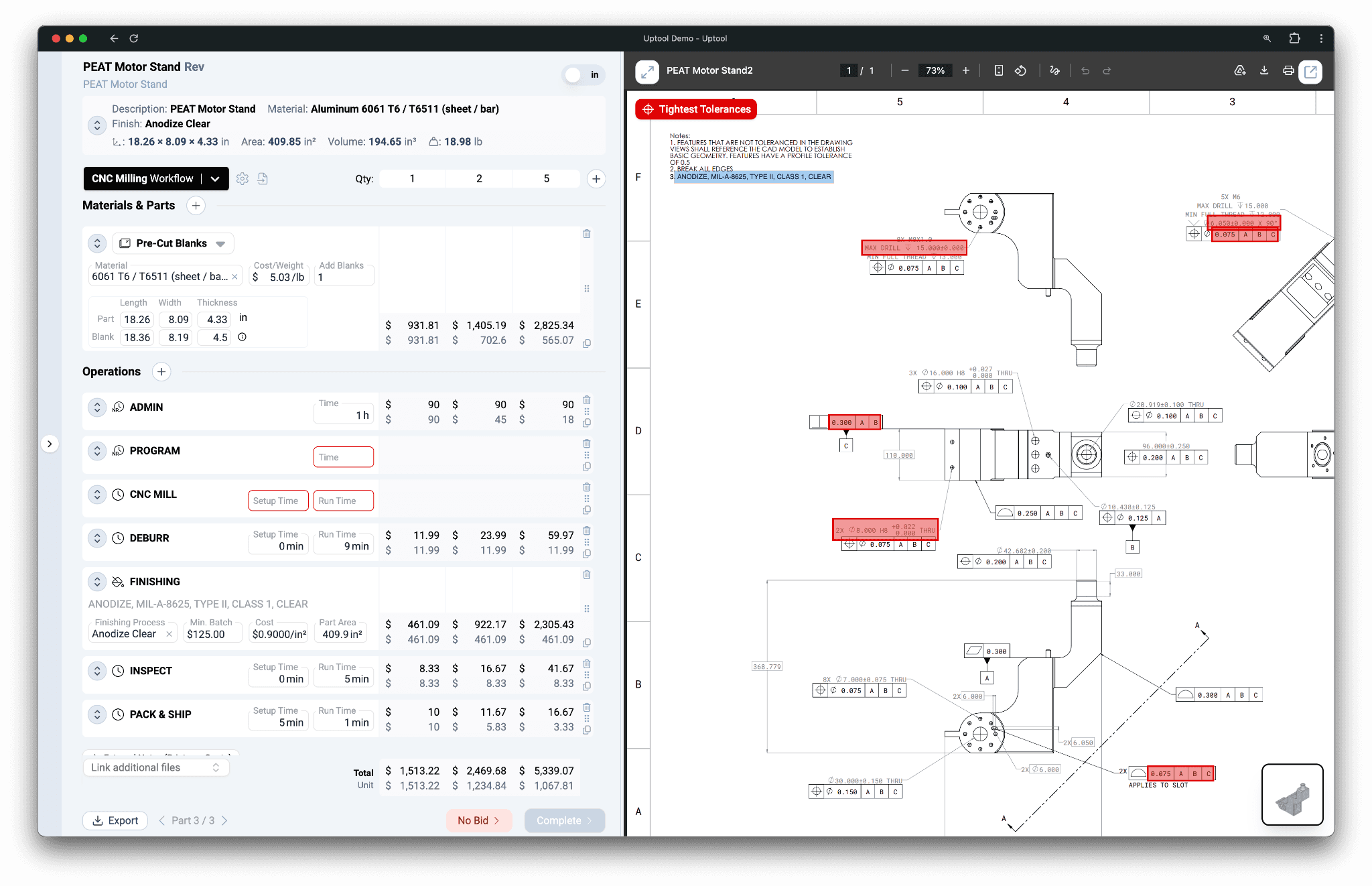Expand the DEBURR operation row
Image resolution: width=1372 pixels, height=886 pixels.
(97, 537)
